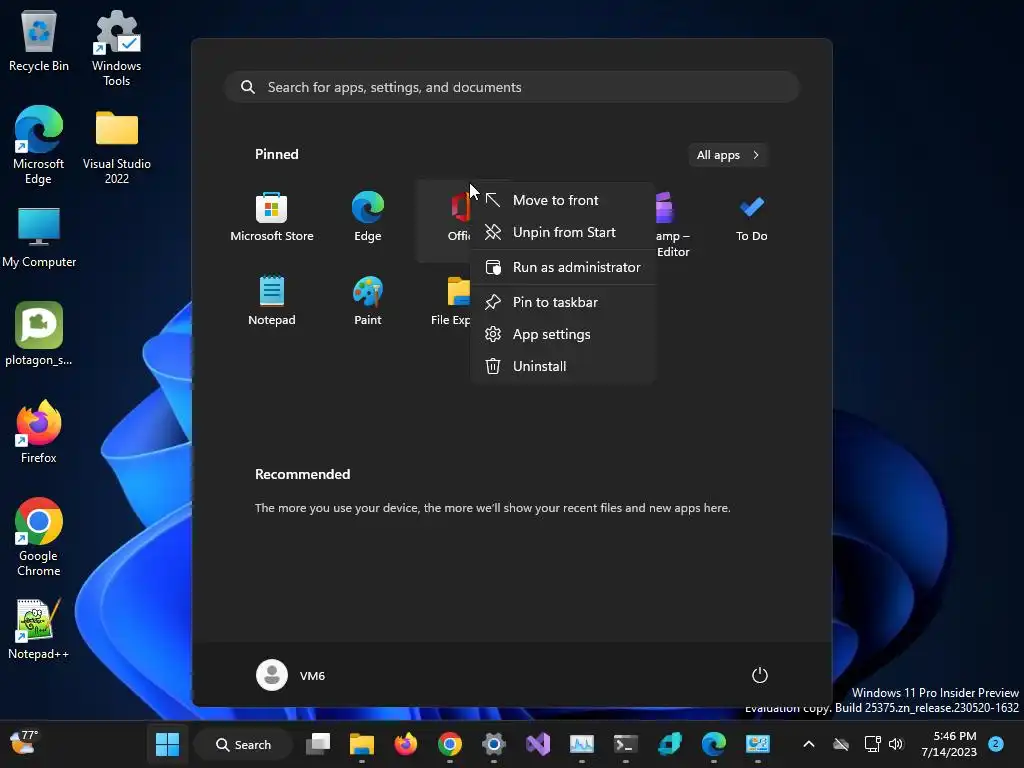
Task: Open clock and date panel
Action: coord(949,744)
